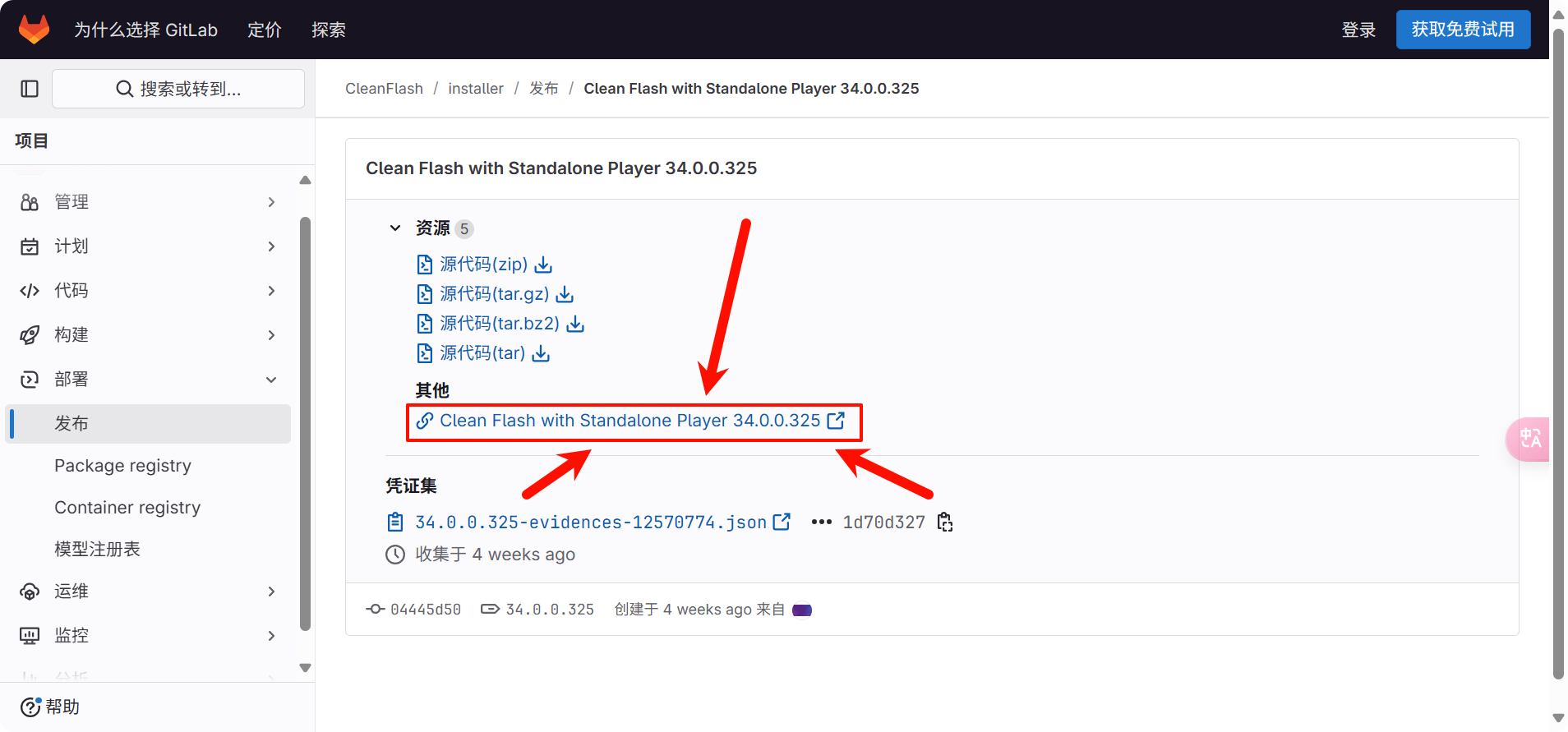Expand the 管理 sidebar section
The height and width of the screenshot is (732, 1568).
(x=148, y=202)
